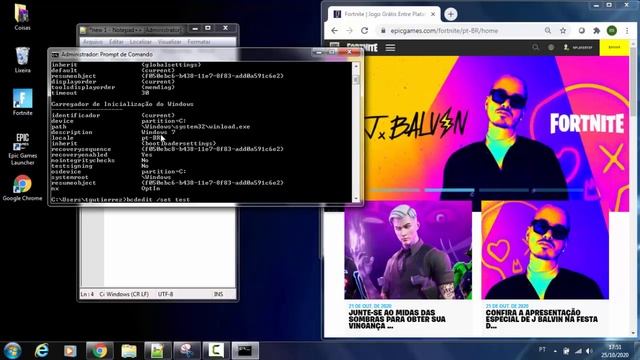Open the globe language selector on the site
The height and width of the screenshot is (360, 640).
pyautogui.click(x=551, y=47)
